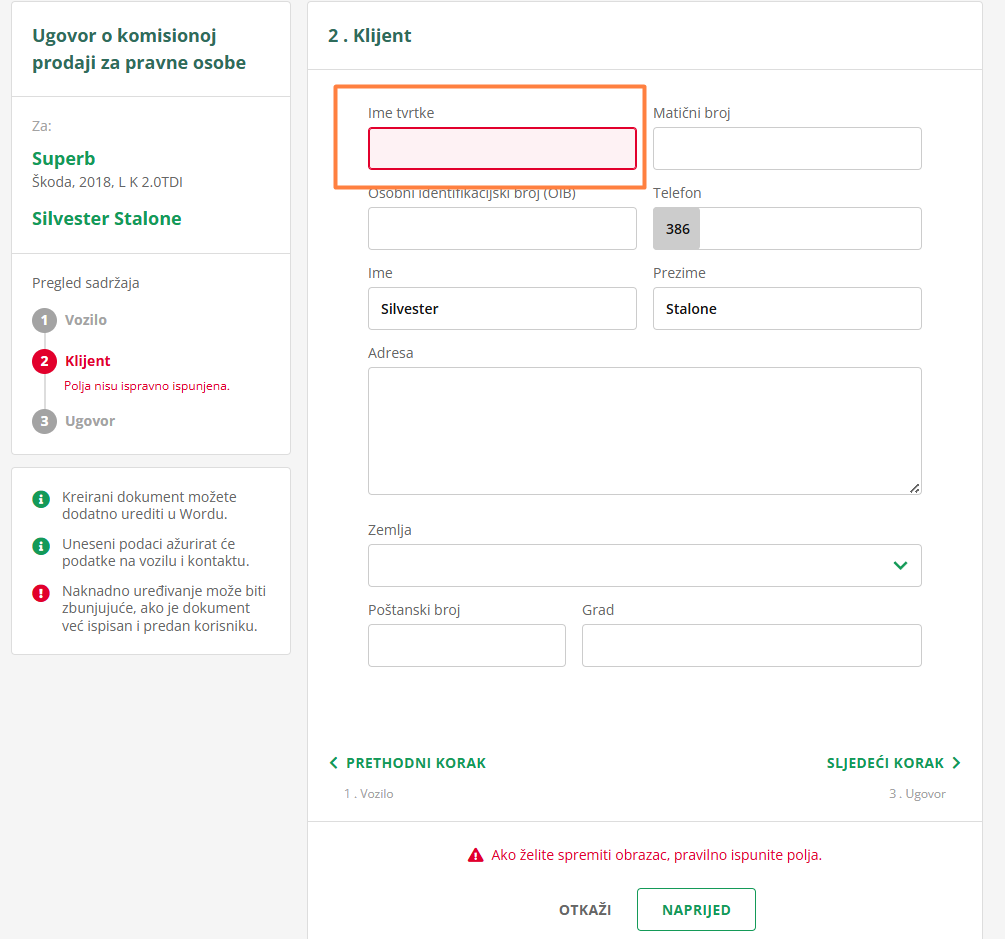The image size is (1005, 939).
Task: Open Ugovor step in sidebar
Action: coord(90,421)
